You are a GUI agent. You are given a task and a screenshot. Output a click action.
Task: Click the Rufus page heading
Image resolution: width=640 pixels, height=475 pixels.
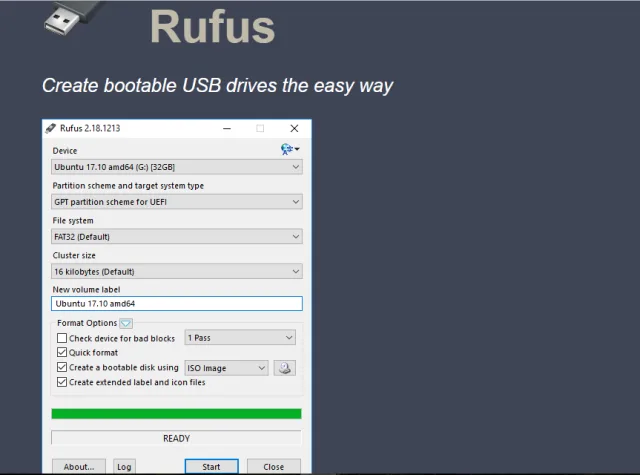212,27
